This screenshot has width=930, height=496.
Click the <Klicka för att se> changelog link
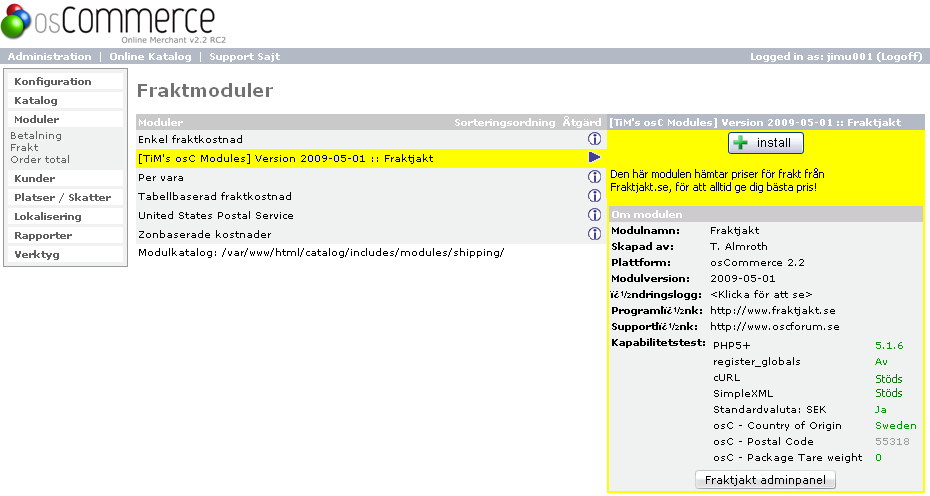click(x=761, y=294)
